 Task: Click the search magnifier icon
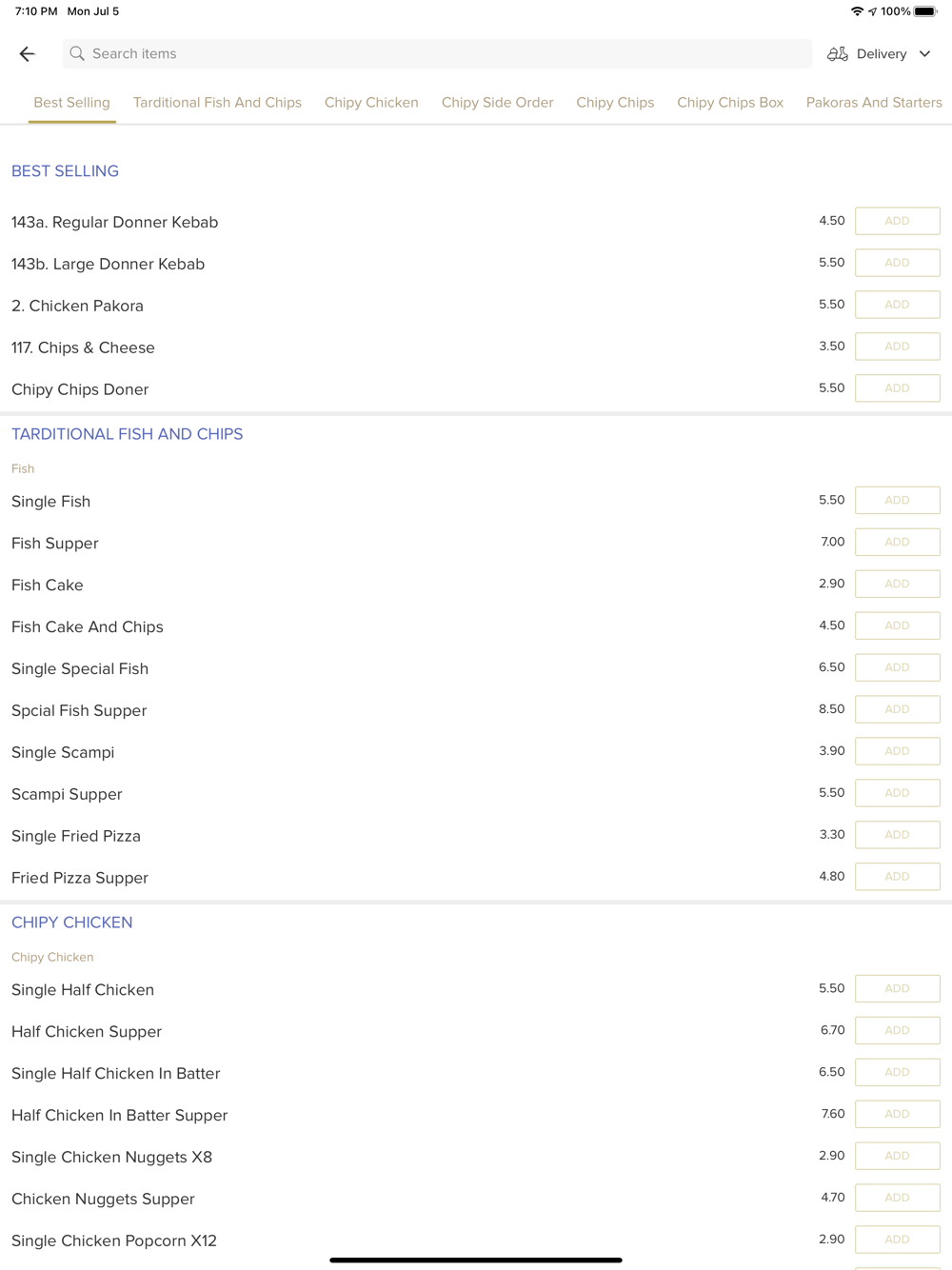point(77,54)
